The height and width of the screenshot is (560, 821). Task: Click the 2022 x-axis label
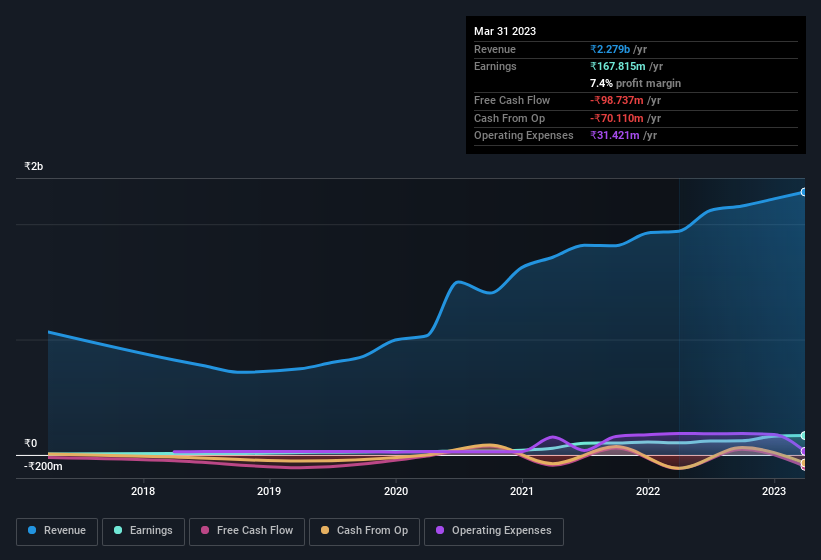pyautogui.click(x=648, y=491)
